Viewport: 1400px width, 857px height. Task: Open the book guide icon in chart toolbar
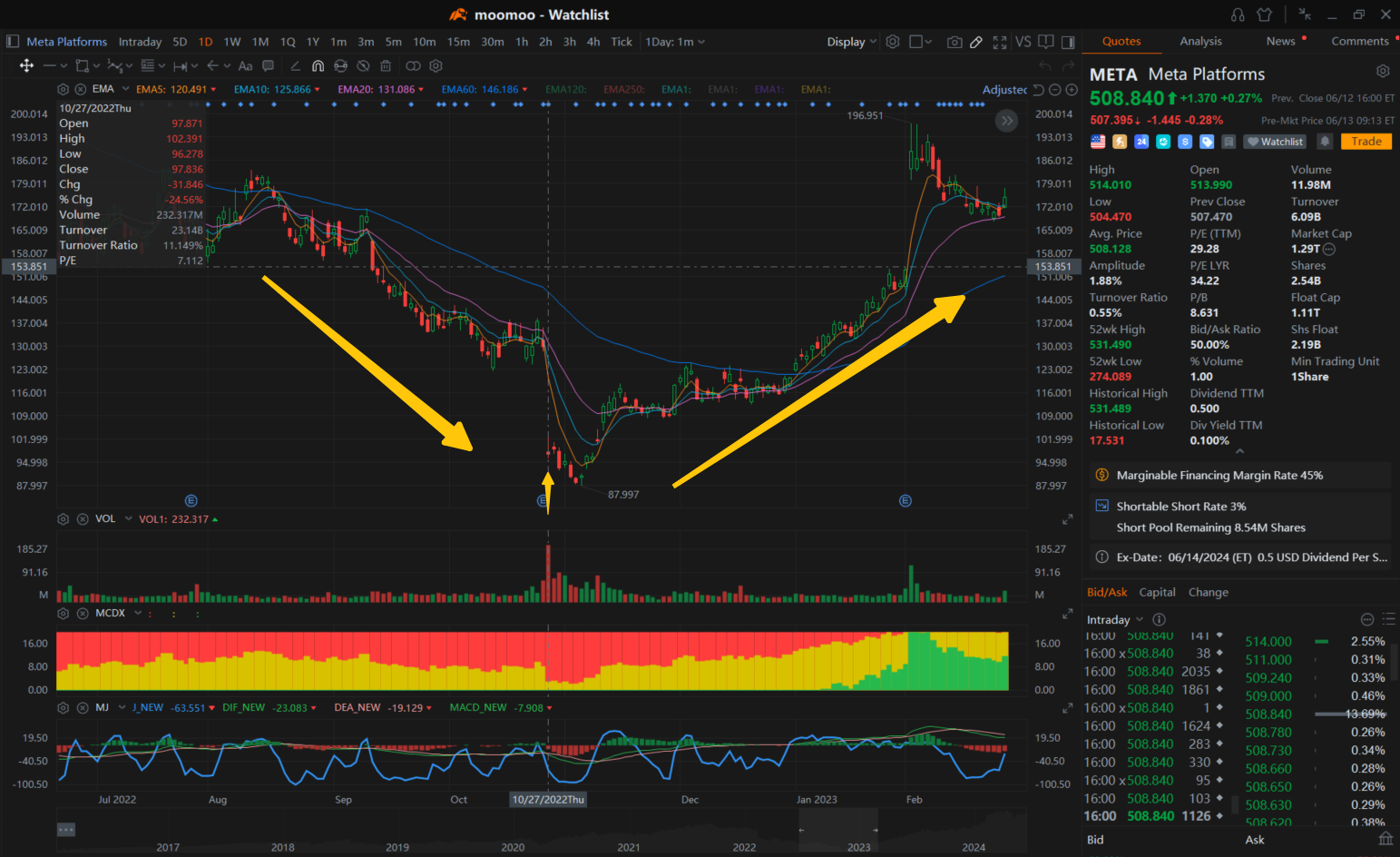coord(1046,42)
